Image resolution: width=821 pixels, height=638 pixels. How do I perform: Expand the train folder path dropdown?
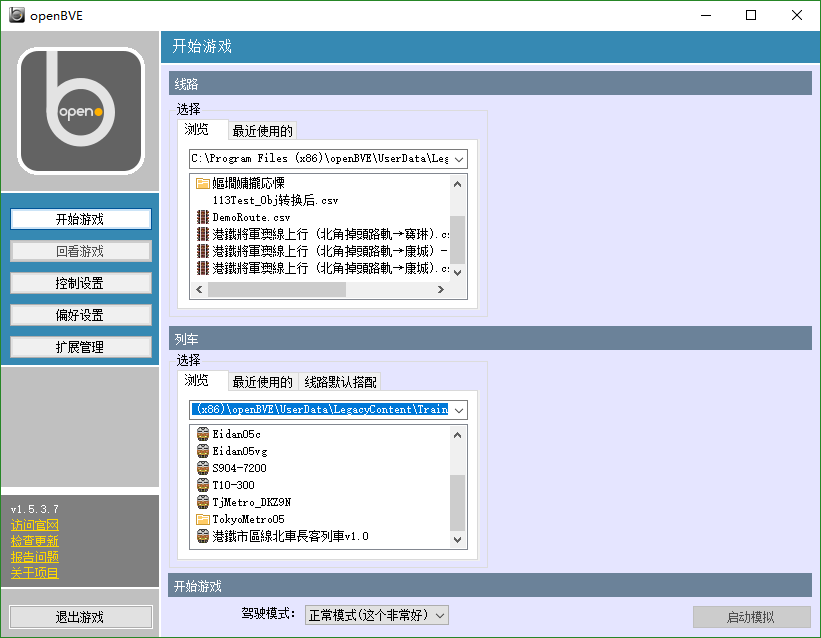[459, 410]
